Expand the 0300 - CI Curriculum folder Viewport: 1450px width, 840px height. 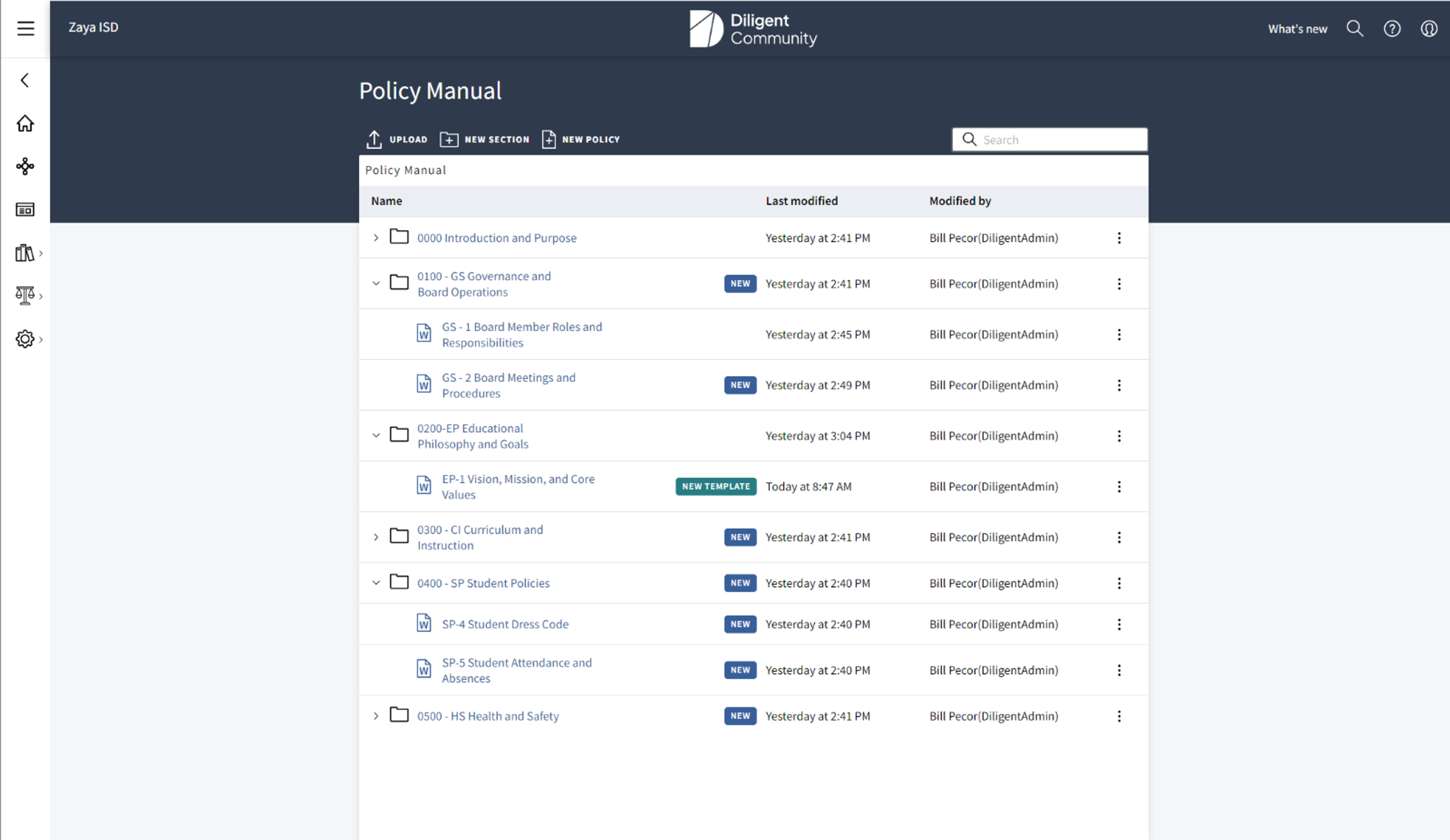point(376,537)
